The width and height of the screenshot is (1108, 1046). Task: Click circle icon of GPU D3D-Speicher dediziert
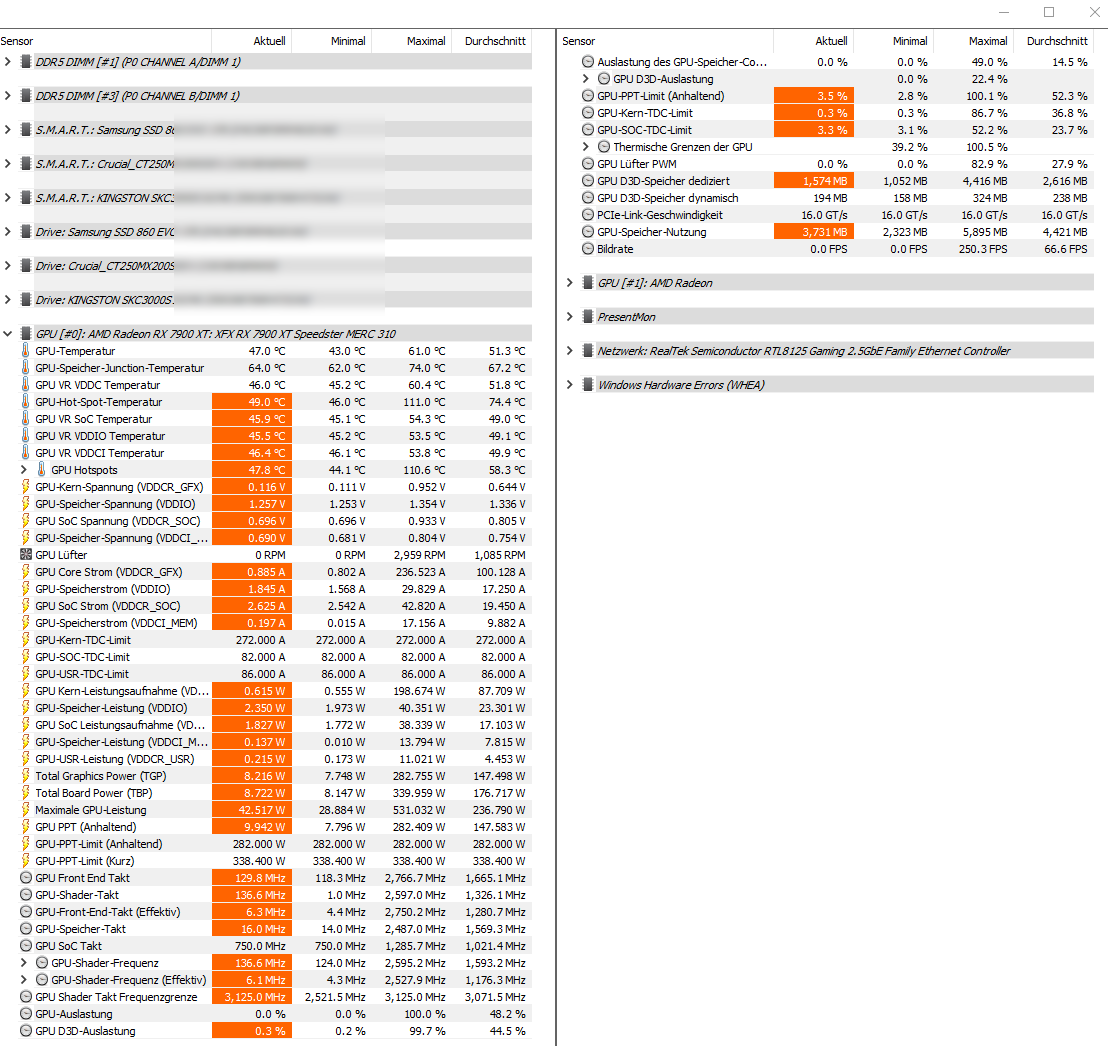[588, 181]
